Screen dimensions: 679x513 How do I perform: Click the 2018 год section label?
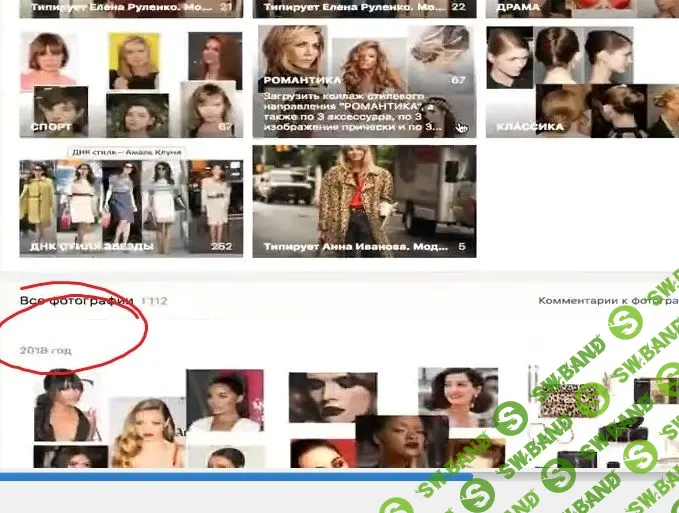(46, 350)
